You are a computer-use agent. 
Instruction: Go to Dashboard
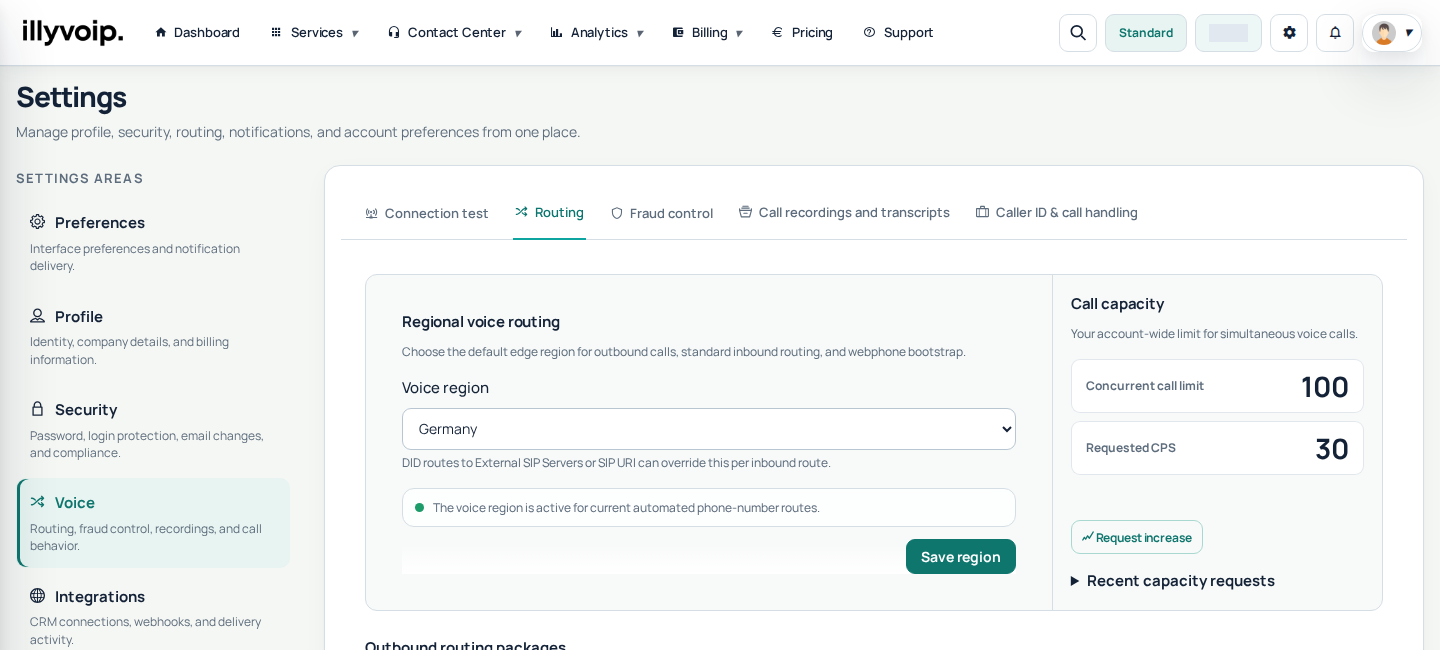[x=197, y=32]
